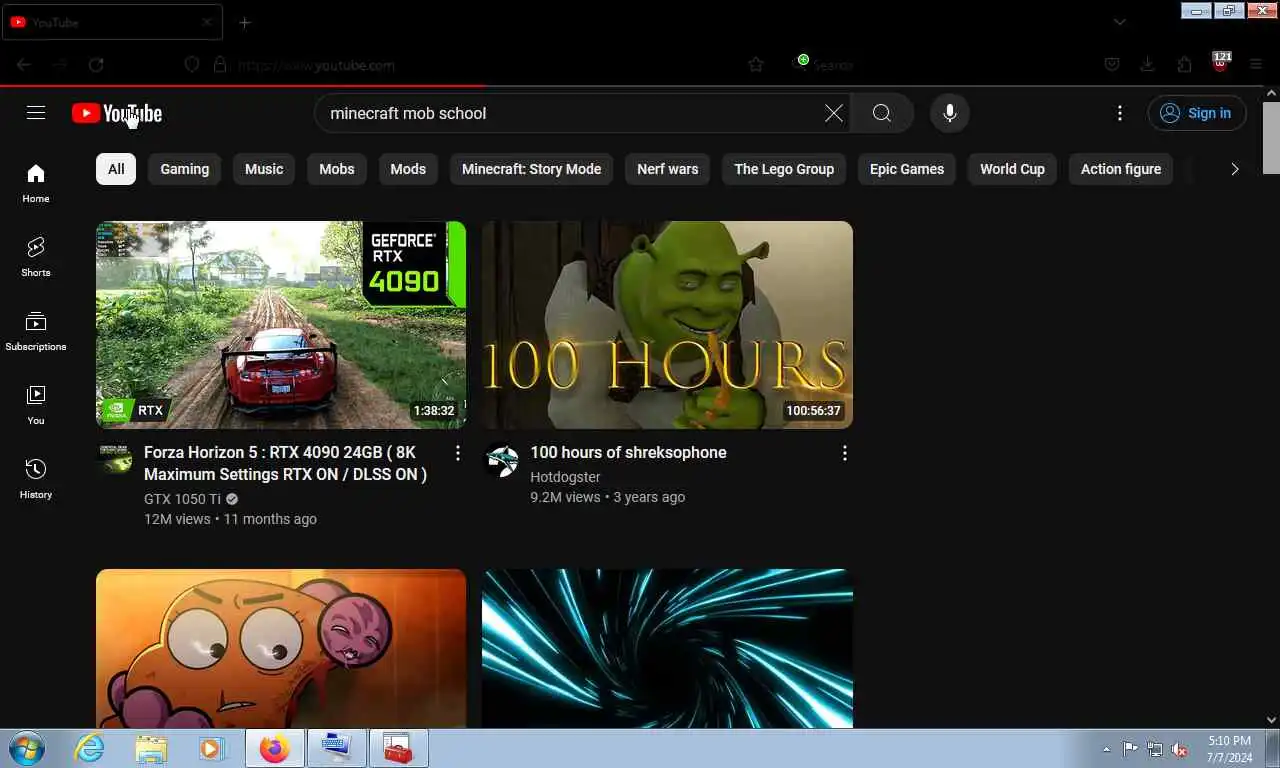Select the Music filter chip
The height and width of the screenshot is (768, 1280).
264,169
